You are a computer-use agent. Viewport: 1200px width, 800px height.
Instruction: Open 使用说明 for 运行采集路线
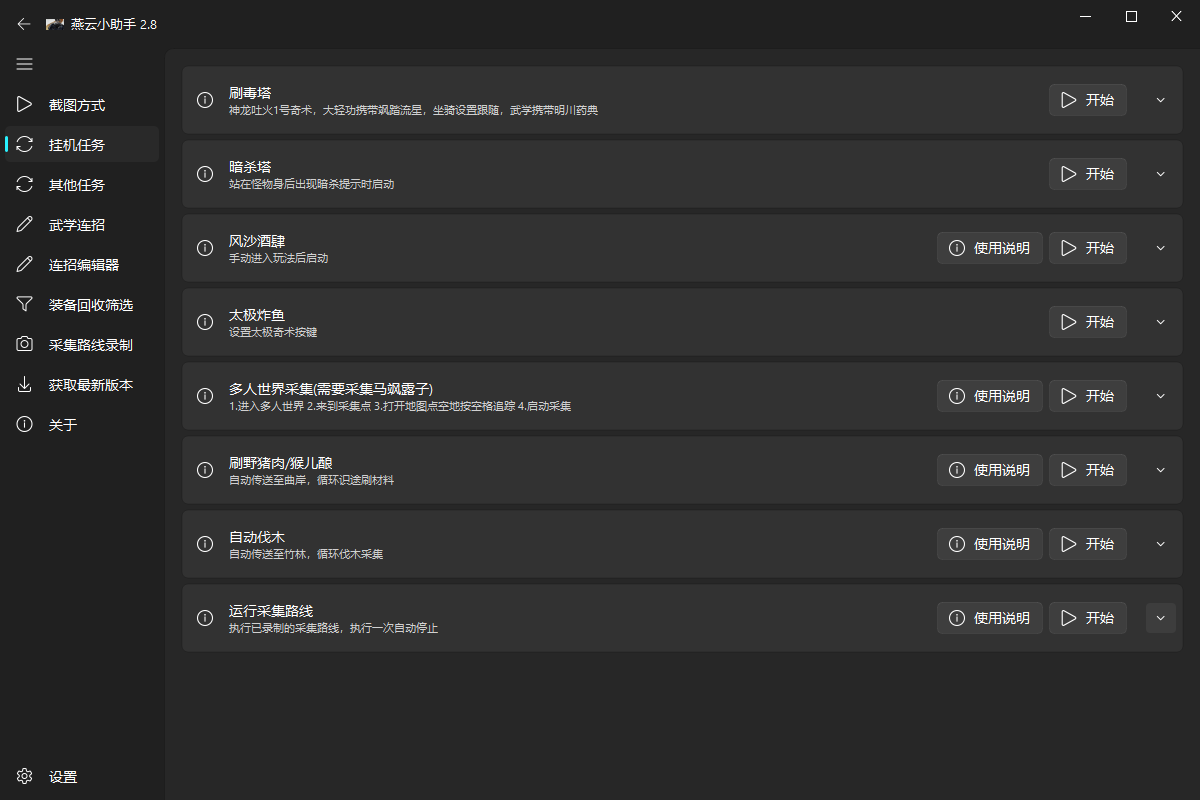tap(990, 618)
